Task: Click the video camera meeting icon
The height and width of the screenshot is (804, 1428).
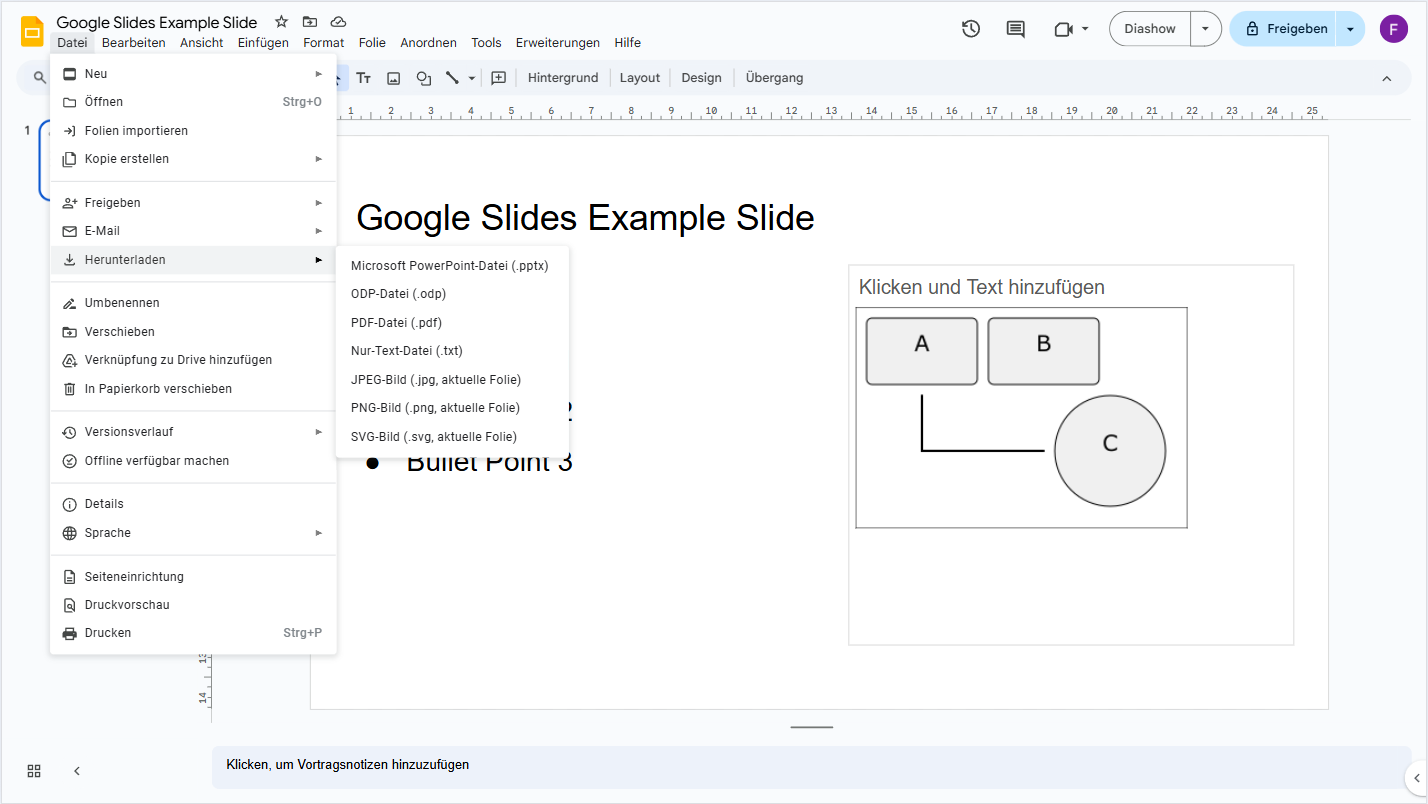Action: [x=1063, y=29]
